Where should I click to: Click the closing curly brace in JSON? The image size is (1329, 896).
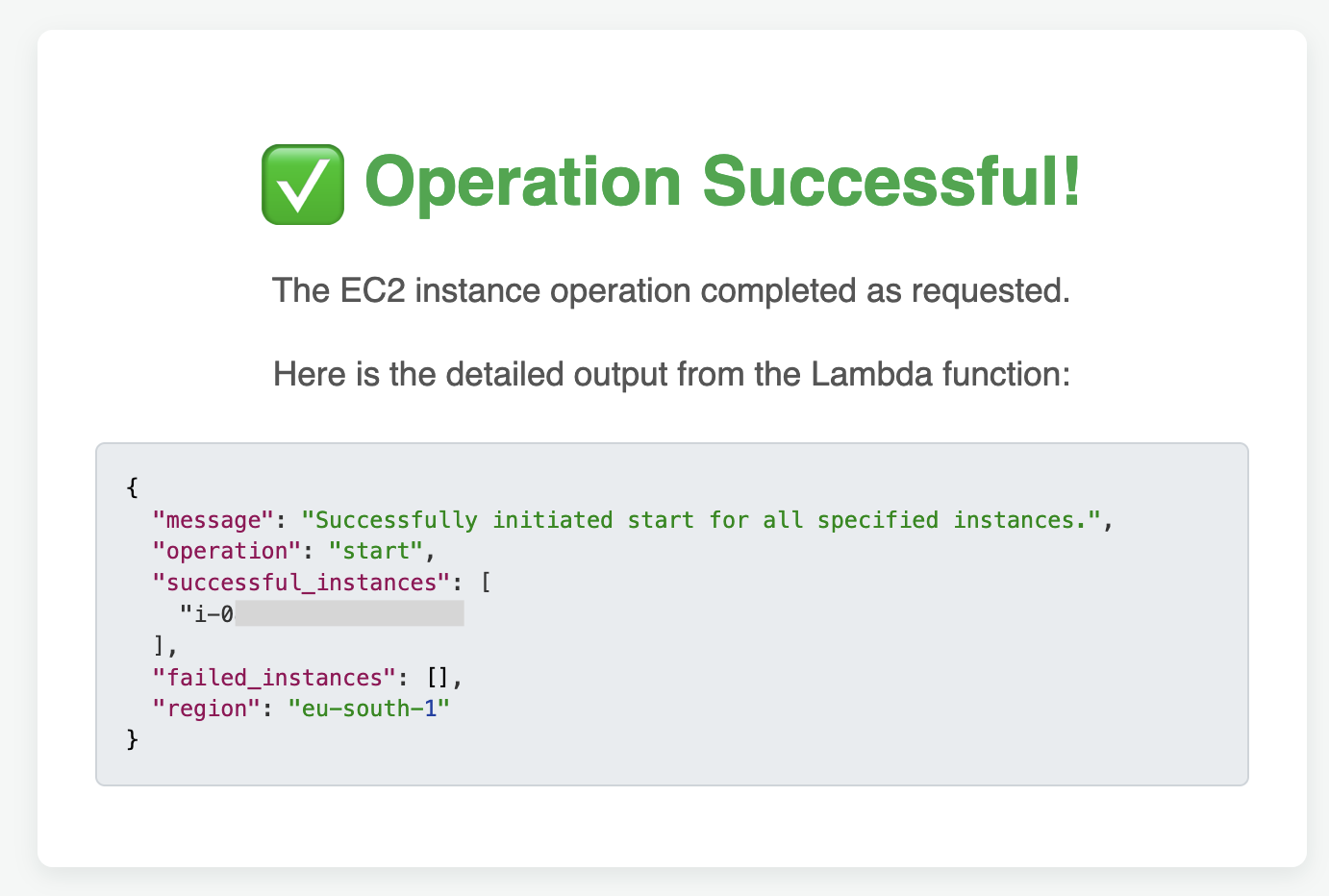(x=133, y=739)
